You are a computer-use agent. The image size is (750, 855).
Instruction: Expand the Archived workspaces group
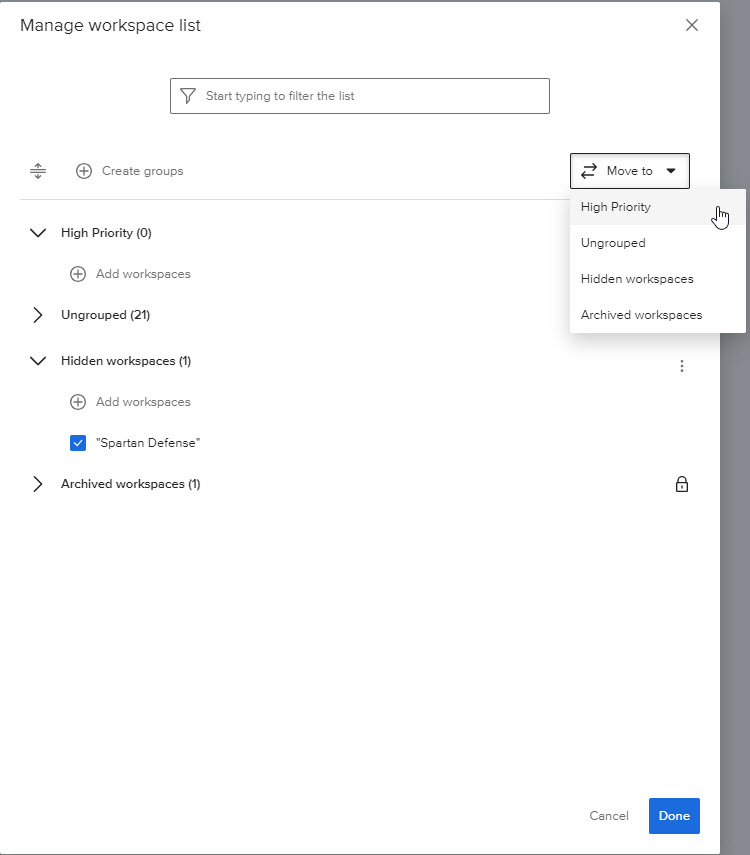pos(38,484)
